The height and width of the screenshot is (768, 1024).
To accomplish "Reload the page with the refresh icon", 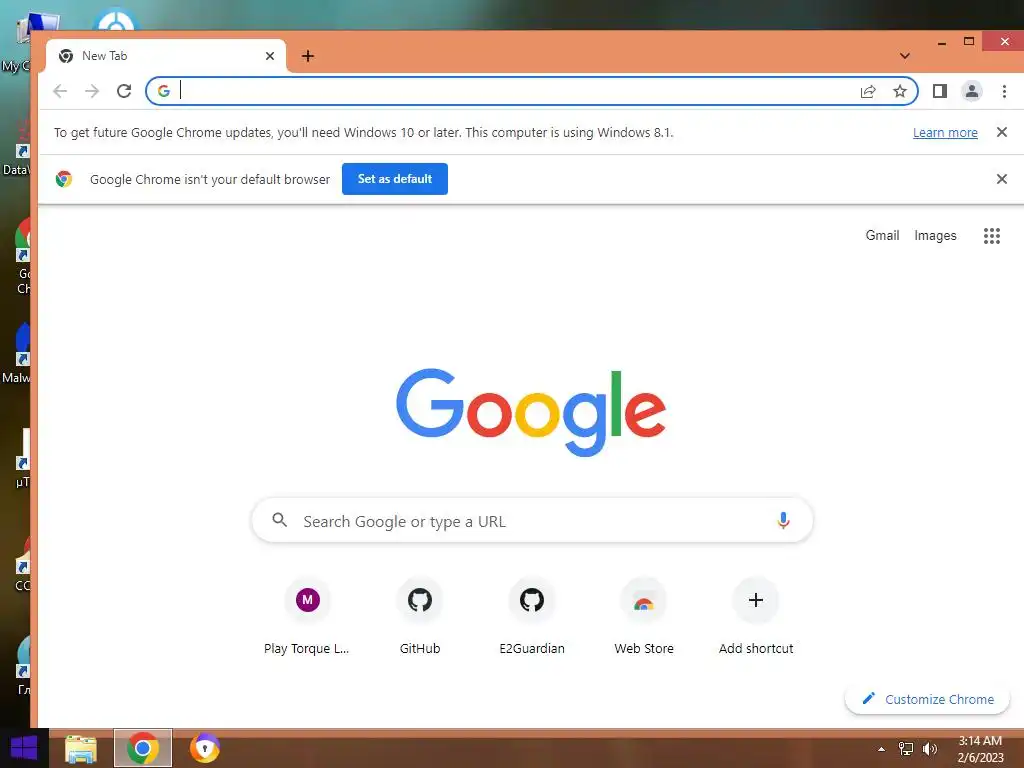I will (x=124, y=91).
